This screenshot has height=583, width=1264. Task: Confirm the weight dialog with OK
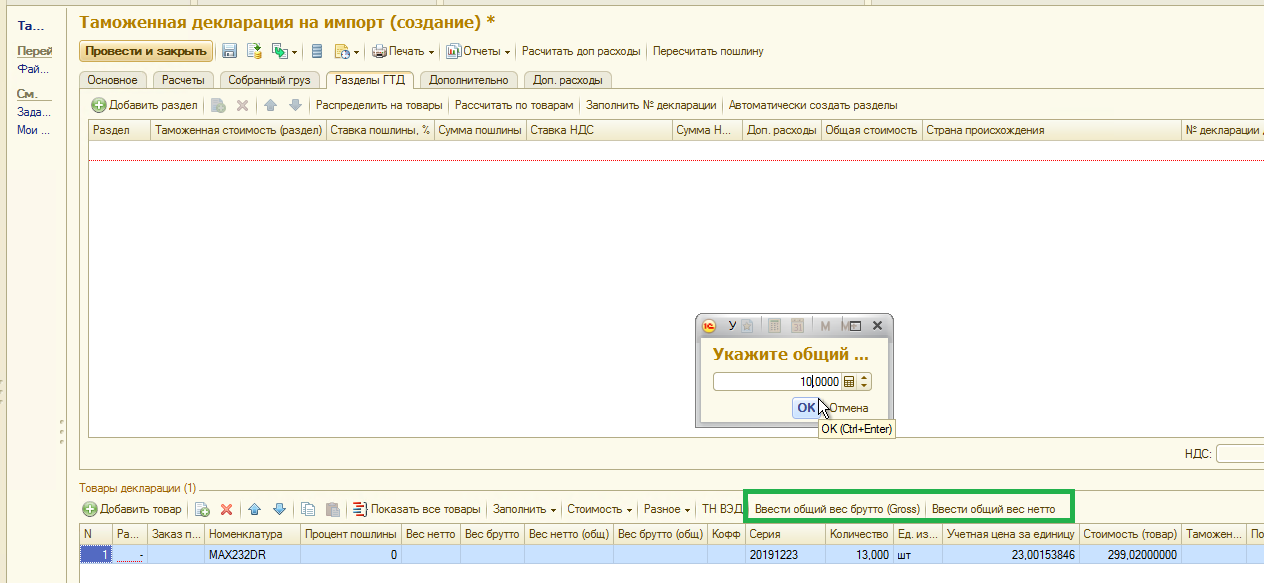coord(805,407)
